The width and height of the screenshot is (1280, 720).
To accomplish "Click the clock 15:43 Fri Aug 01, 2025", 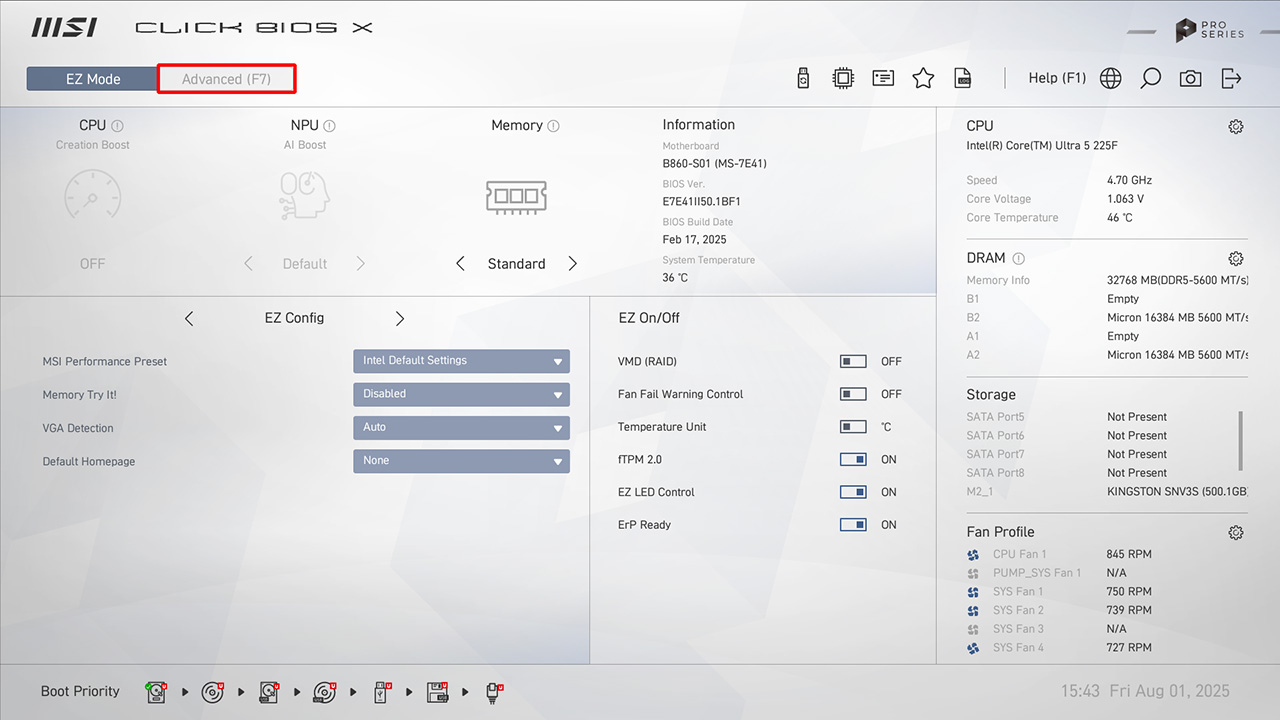I will 1145,691.
